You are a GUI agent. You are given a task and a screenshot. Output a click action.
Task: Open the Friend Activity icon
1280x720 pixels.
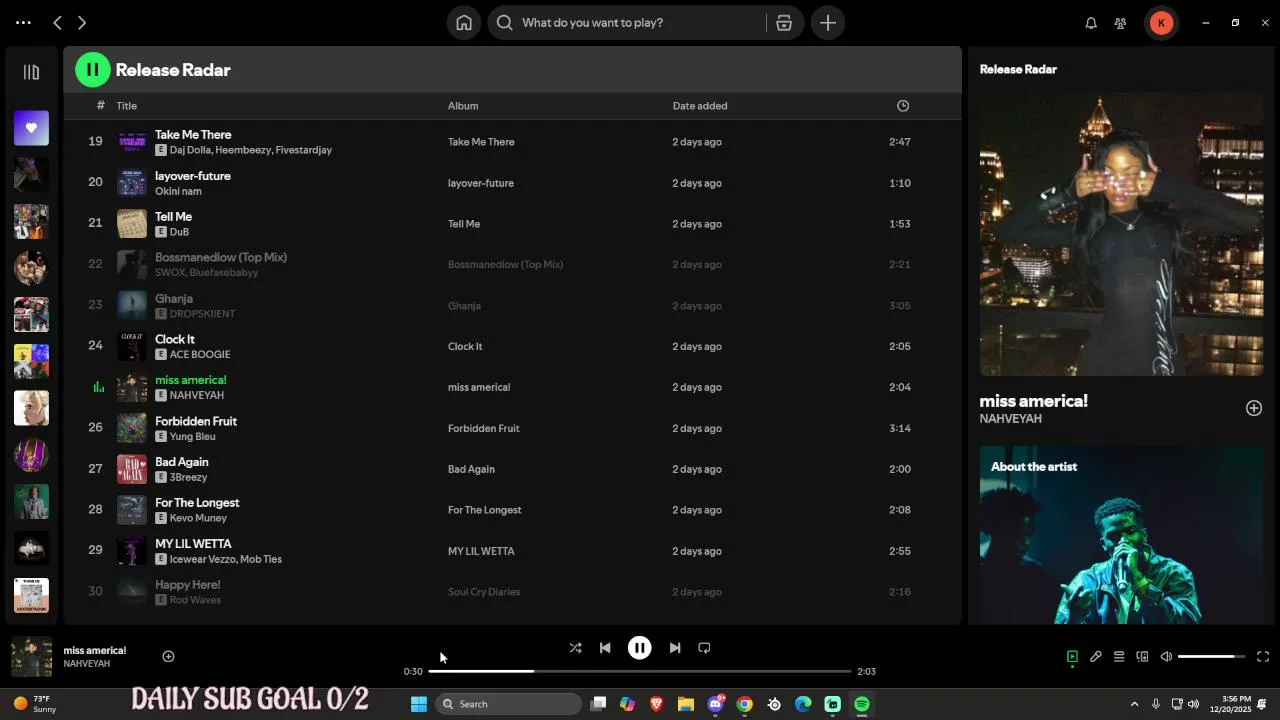pyautogui.click(x=1121, y=22)
